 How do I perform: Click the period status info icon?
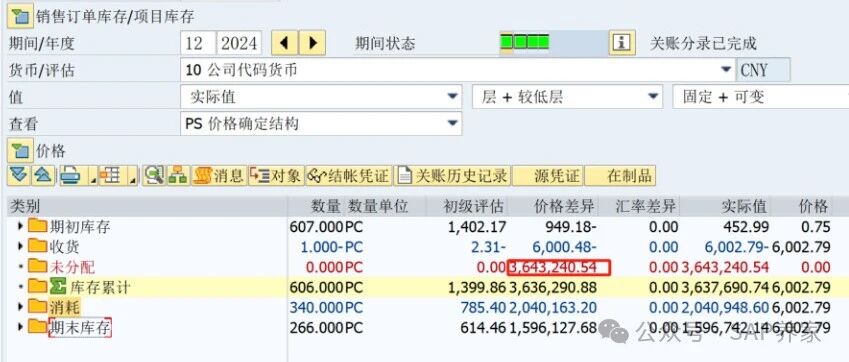coord(622,43)
